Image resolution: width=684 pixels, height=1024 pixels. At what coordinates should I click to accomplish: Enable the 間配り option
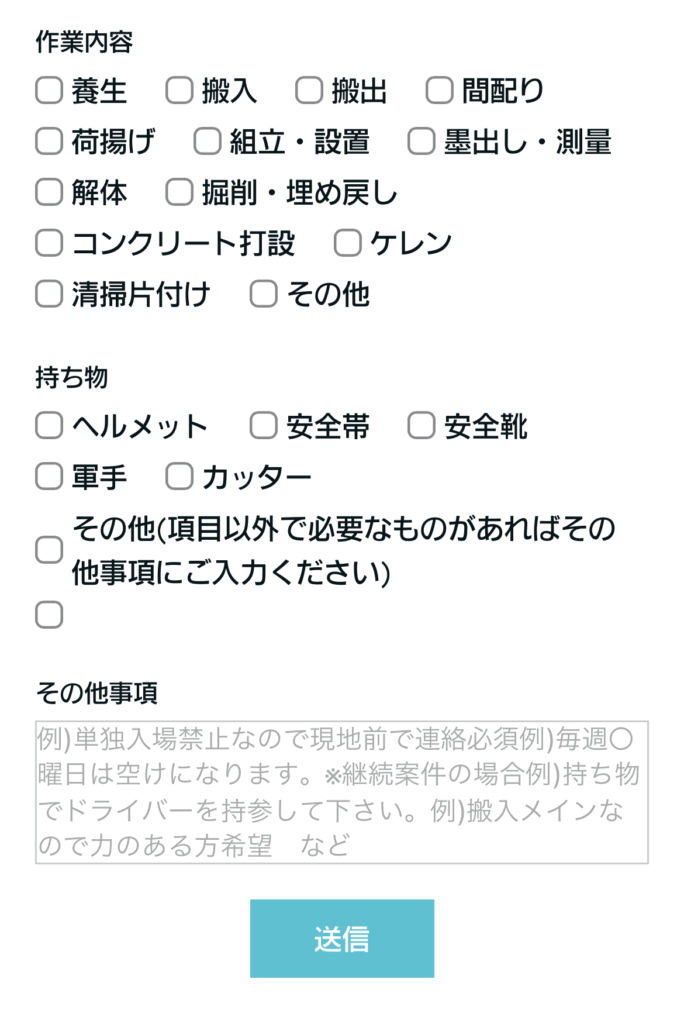[x=439, y=91]
